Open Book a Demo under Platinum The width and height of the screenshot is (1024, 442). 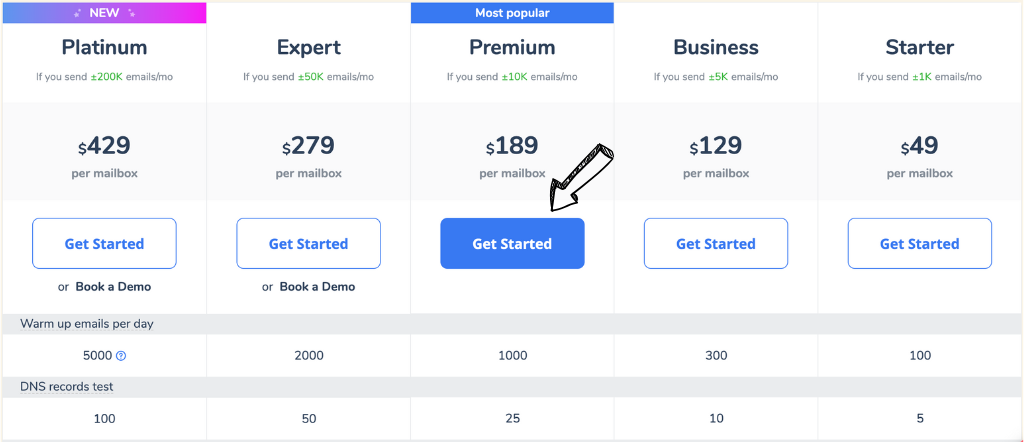pos(114,287)
